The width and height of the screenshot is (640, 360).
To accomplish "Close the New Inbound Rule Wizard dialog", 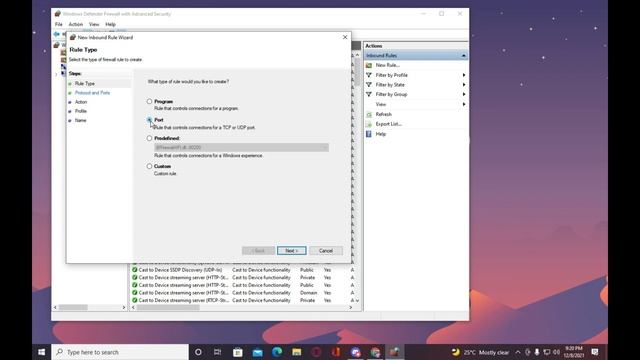I will pos(345,37).
